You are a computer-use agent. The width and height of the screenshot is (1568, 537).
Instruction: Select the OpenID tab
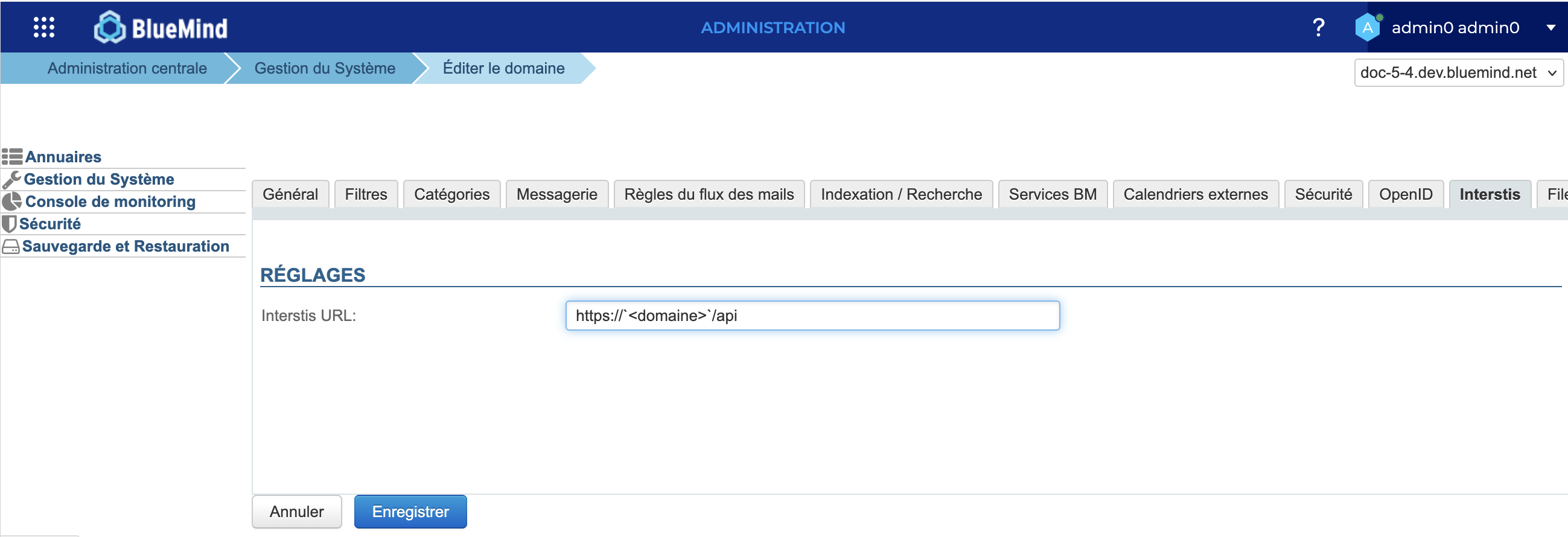1405,194
